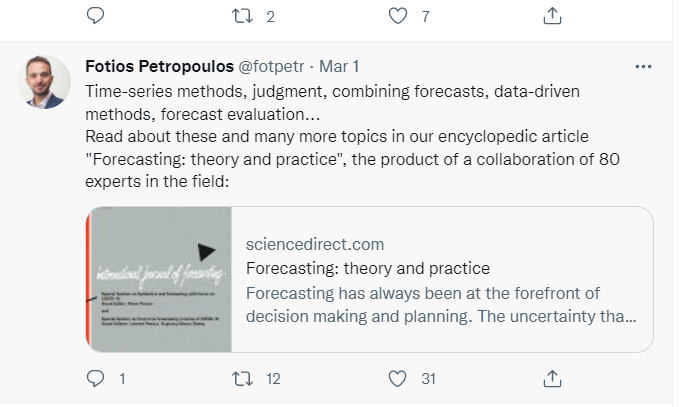Image resolution: width=697 pixels, height=407 pixels.
Task: Open Fotios Petropoulos profile picture
Action: [44, 83]
